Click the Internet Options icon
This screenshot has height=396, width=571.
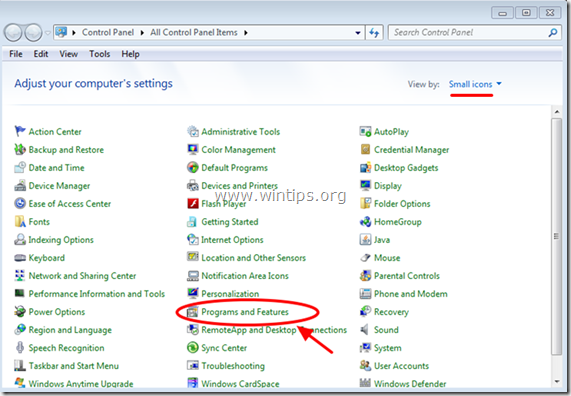pos(193,239)
